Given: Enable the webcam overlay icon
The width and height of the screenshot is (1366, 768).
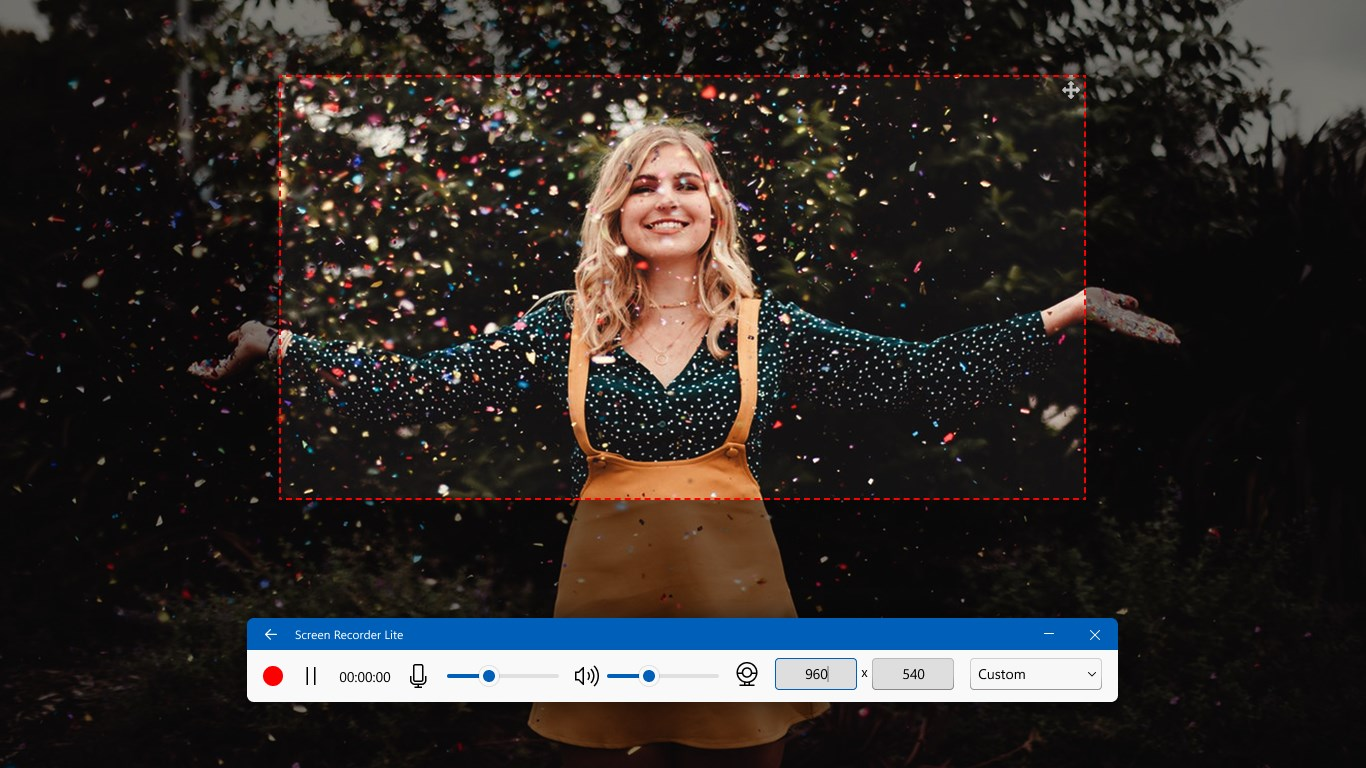Looking at the screenshot, I should point(747,675).
